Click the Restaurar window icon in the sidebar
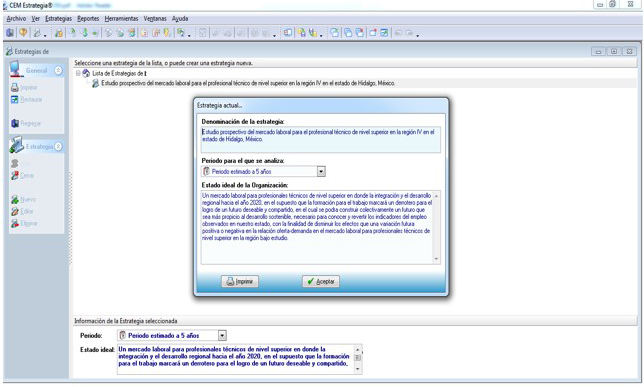This screenshot has width=644, height=387. click(14, 99)
